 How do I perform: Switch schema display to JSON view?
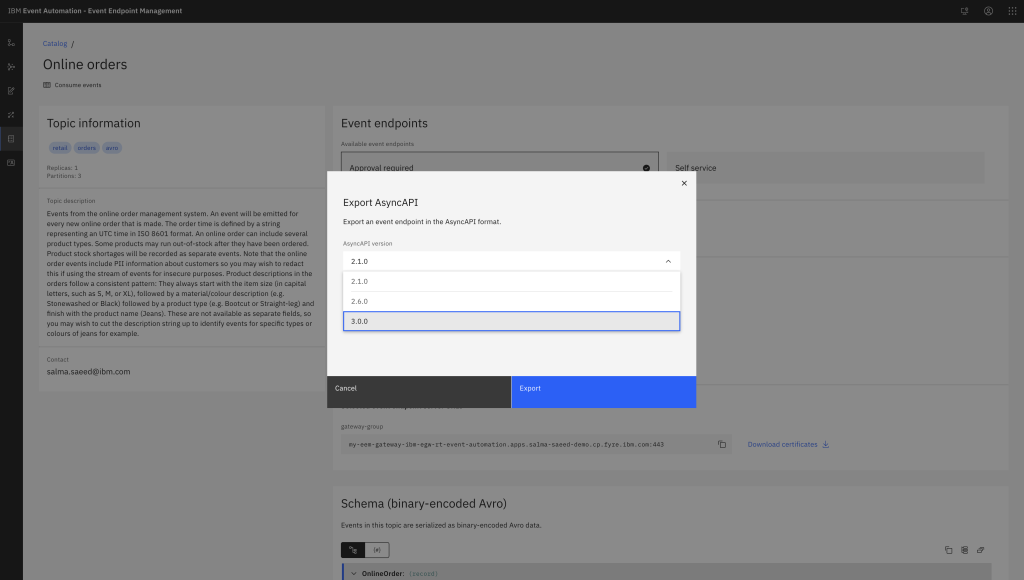point(379,549)
